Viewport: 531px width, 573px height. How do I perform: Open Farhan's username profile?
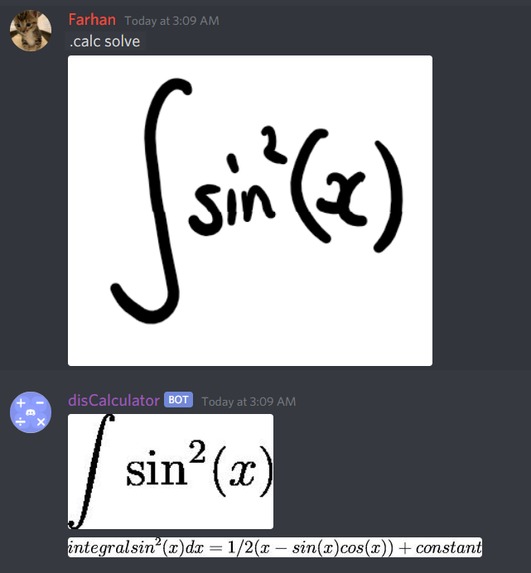click(92, 20)
